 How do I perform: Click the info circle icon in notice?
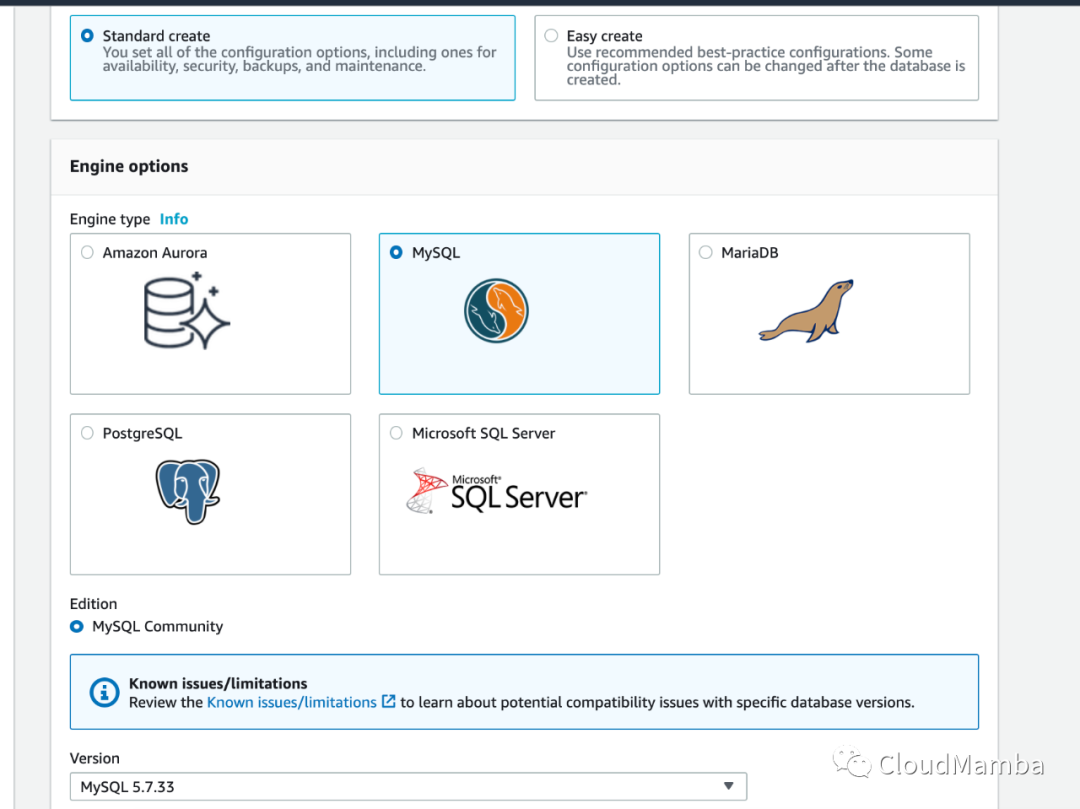point(104,692)
